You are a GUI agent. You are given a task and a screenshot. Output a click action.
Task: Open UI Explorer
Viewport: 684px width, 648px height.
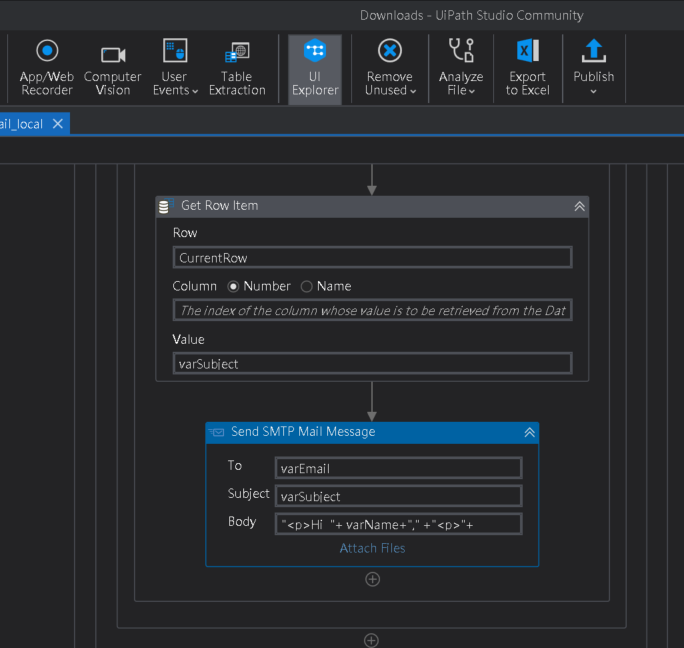pos(315,69)
